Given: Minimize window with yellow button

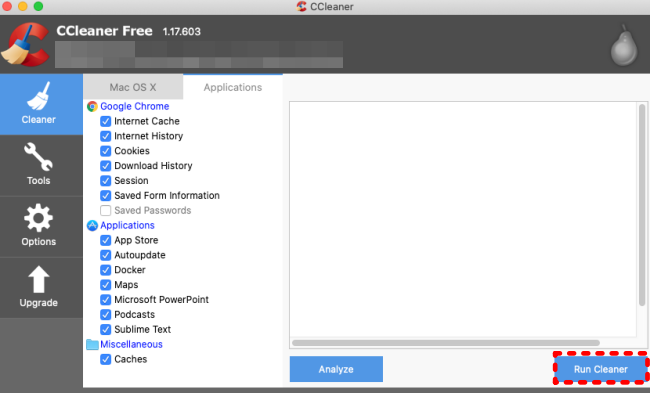Looking at the screenshot, I should [x=23, y=6].
